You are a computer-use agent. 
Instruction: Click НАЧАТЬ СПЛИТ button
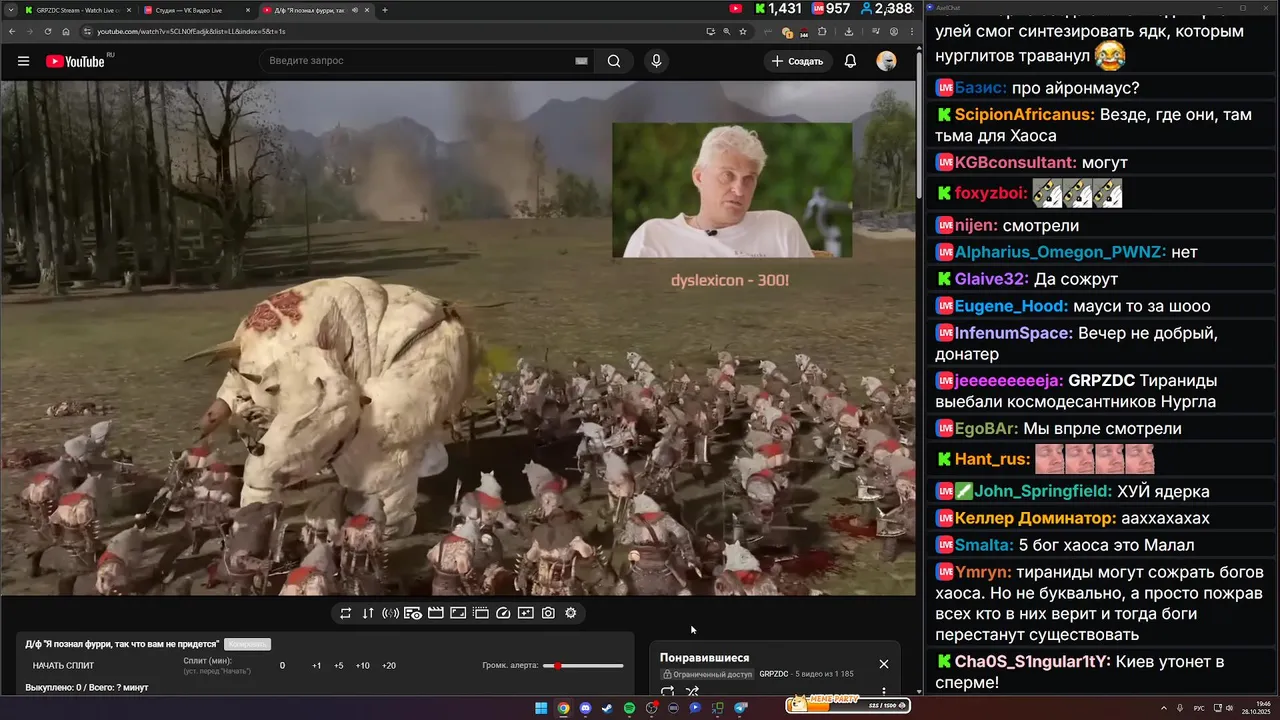coord(63,666)
